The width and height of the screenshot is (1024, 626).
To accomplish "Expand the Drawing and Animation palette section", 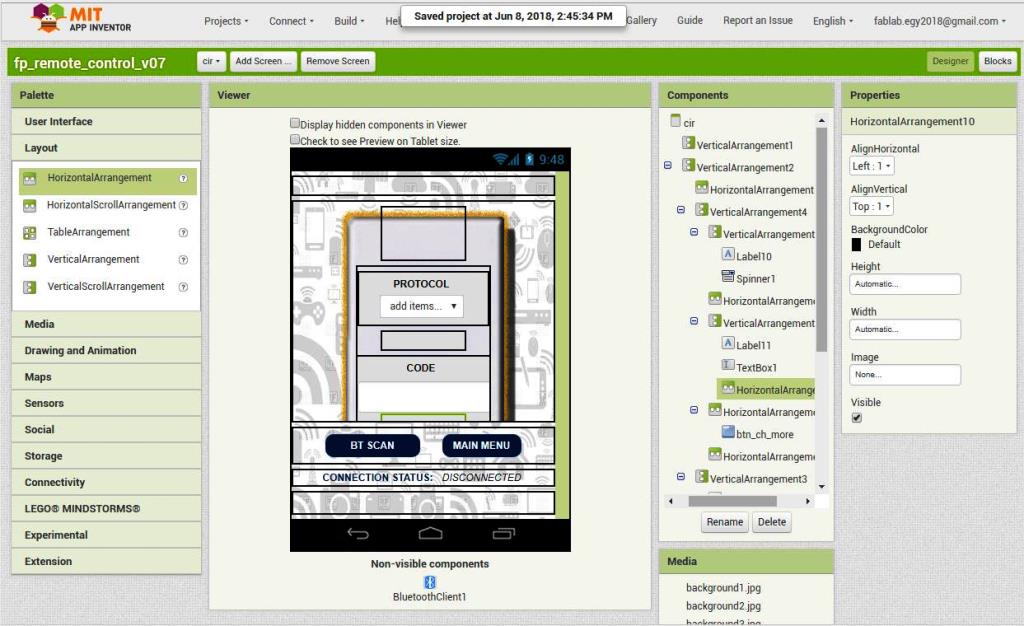I will (106, 351).
